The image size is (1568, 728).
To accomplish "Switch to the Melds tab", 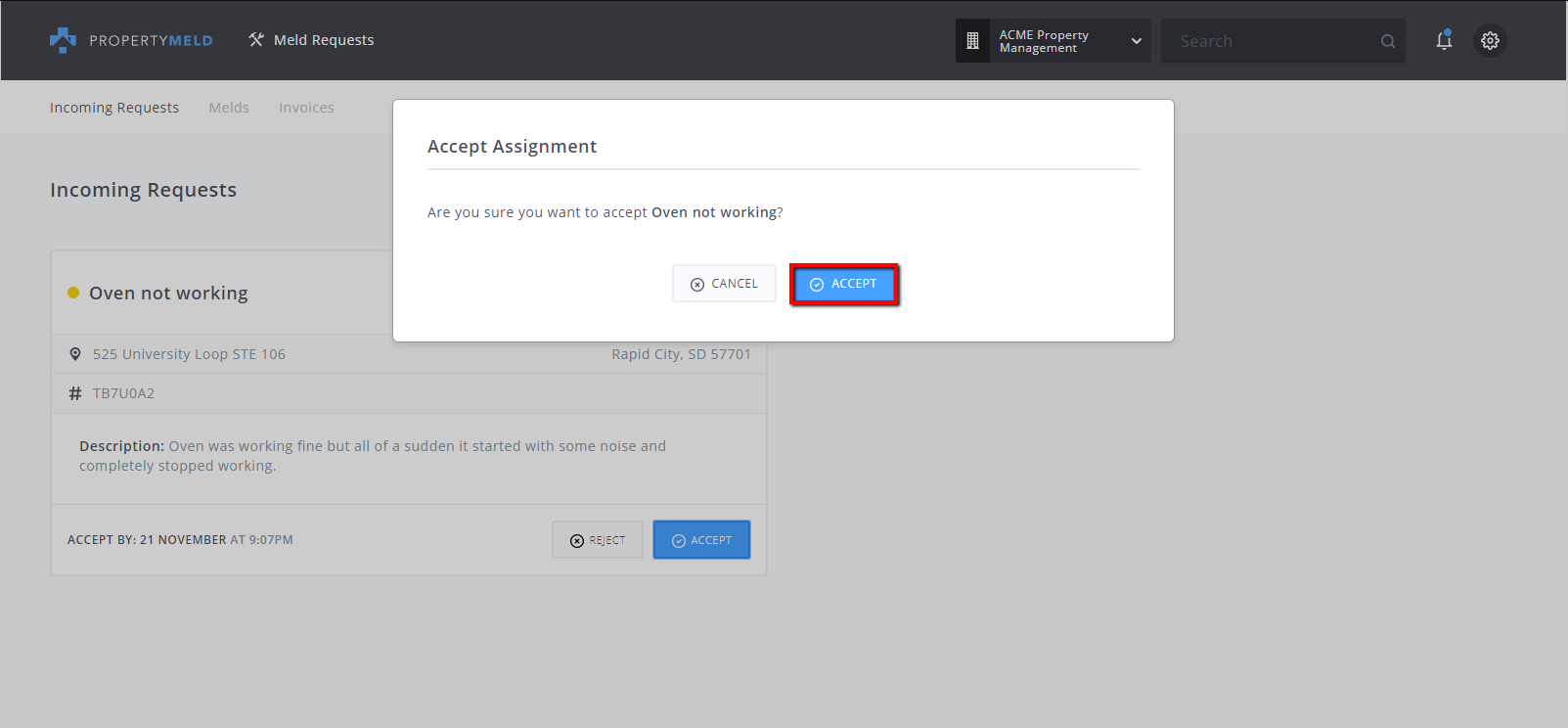I will point(229,108).
